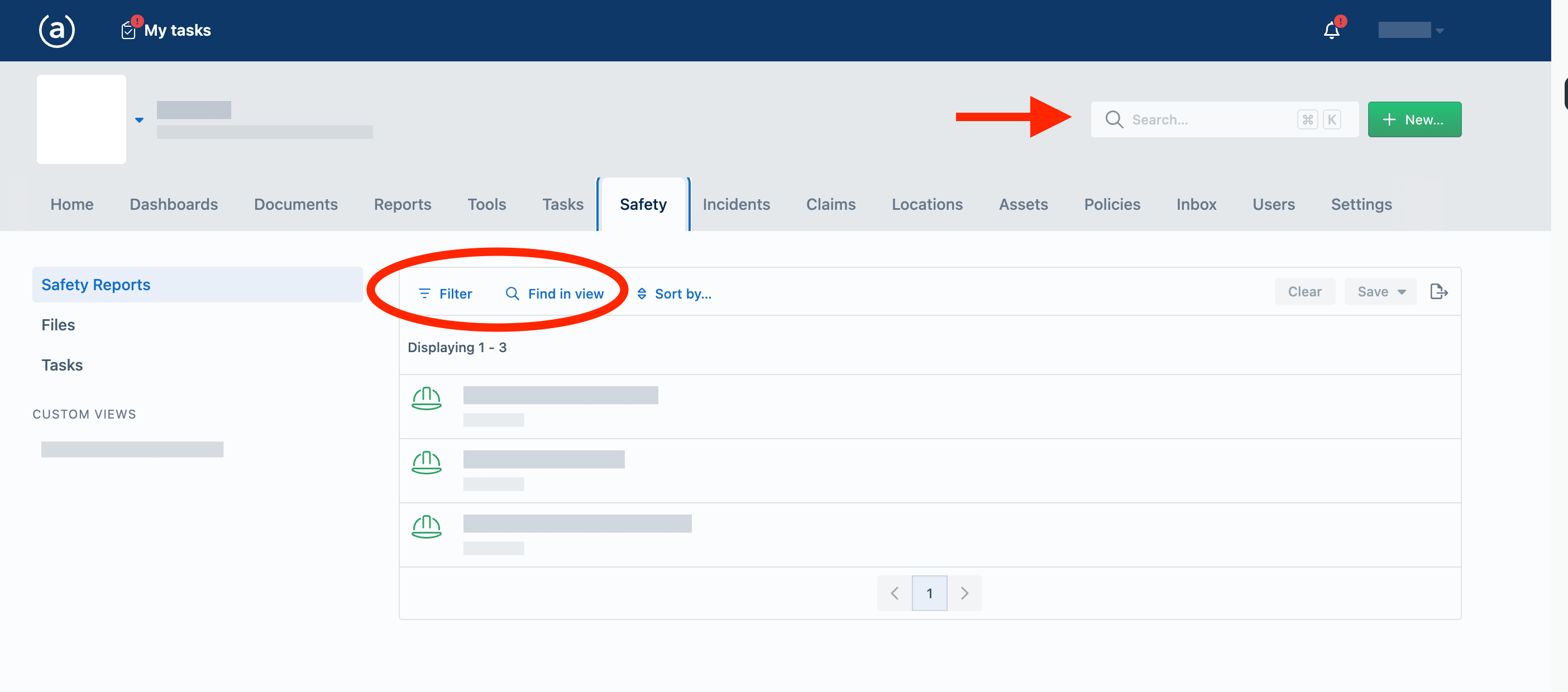Open My tasks clipboard icon
This screenshot has height=692, width=1568.
pos(128,30)
